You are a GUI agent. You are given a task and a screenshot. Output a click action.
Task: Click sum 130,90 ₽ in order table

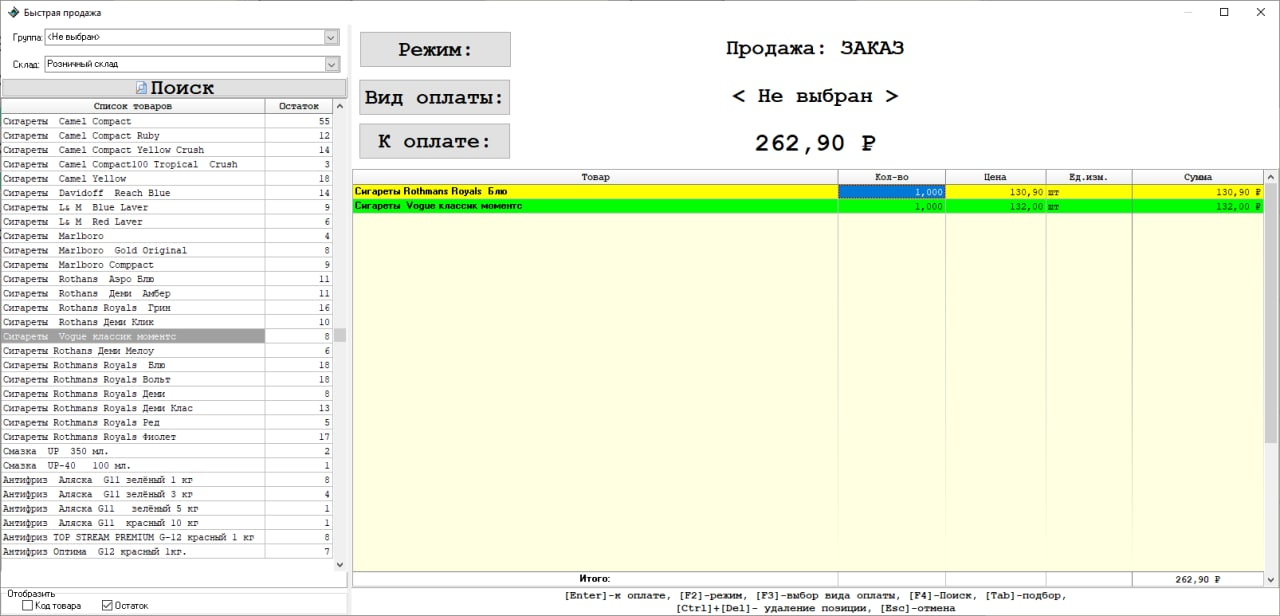pyautogui.click(x=1198, y=191)
